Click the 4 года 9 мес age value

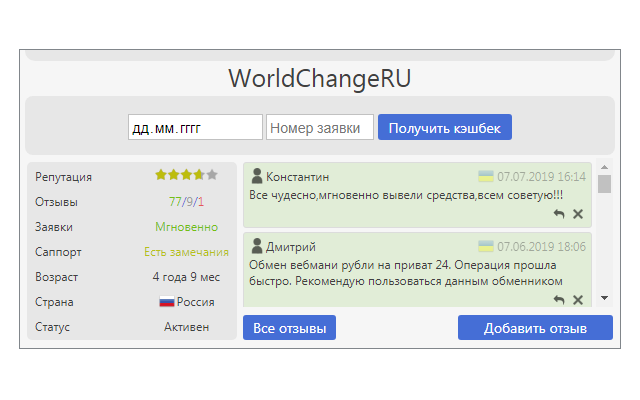[x=187, y=277]
